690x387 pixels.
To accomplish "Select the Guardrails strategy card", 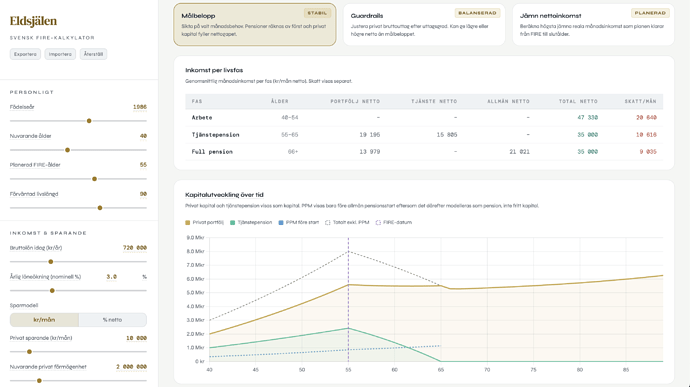I will pos(424,25).
